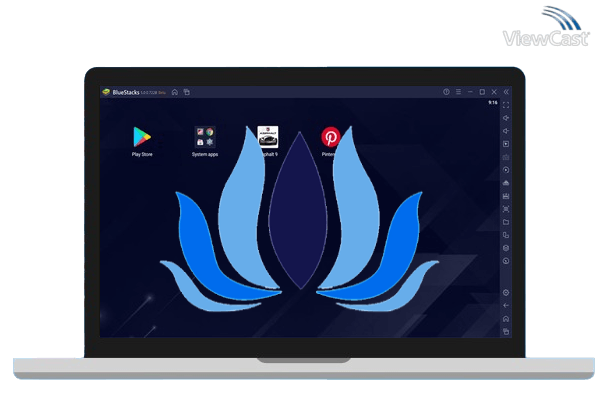The height and width of the screenshot is (414, 602).
Task: Click the rotate/multi-window sidebar icon
Action: 506,235
